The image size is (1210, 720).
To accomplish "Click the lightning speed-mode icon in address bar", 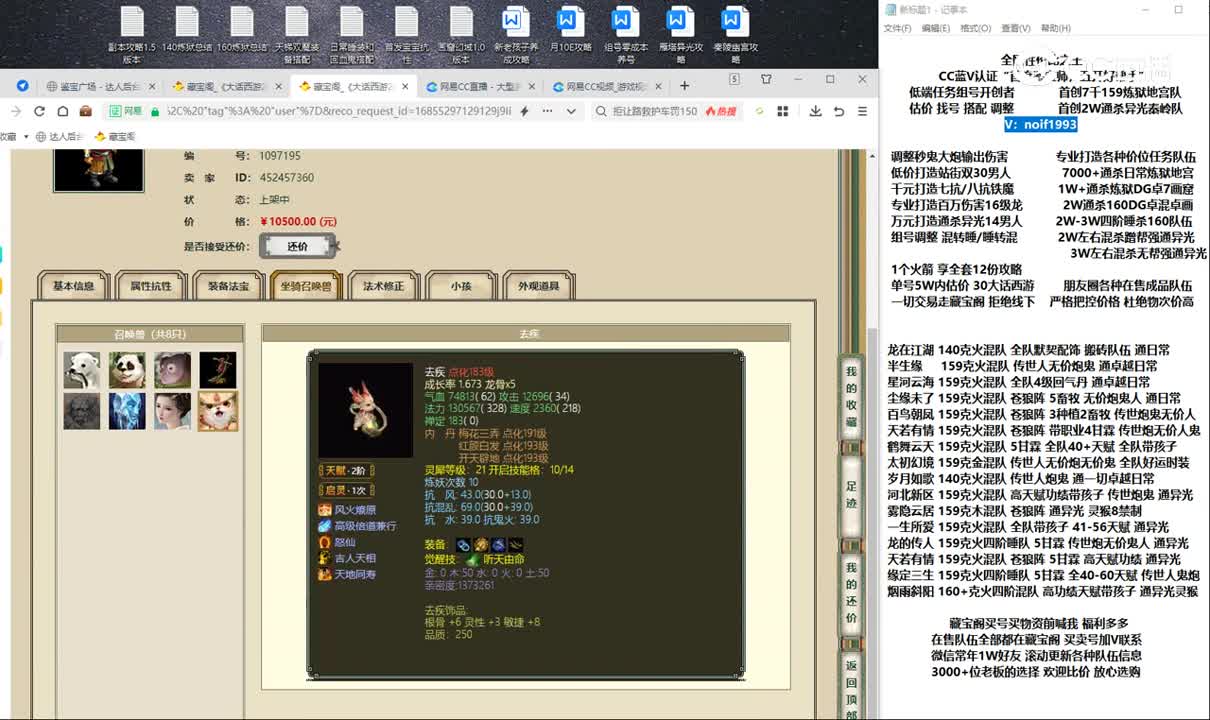I will [x=524, y=111].
